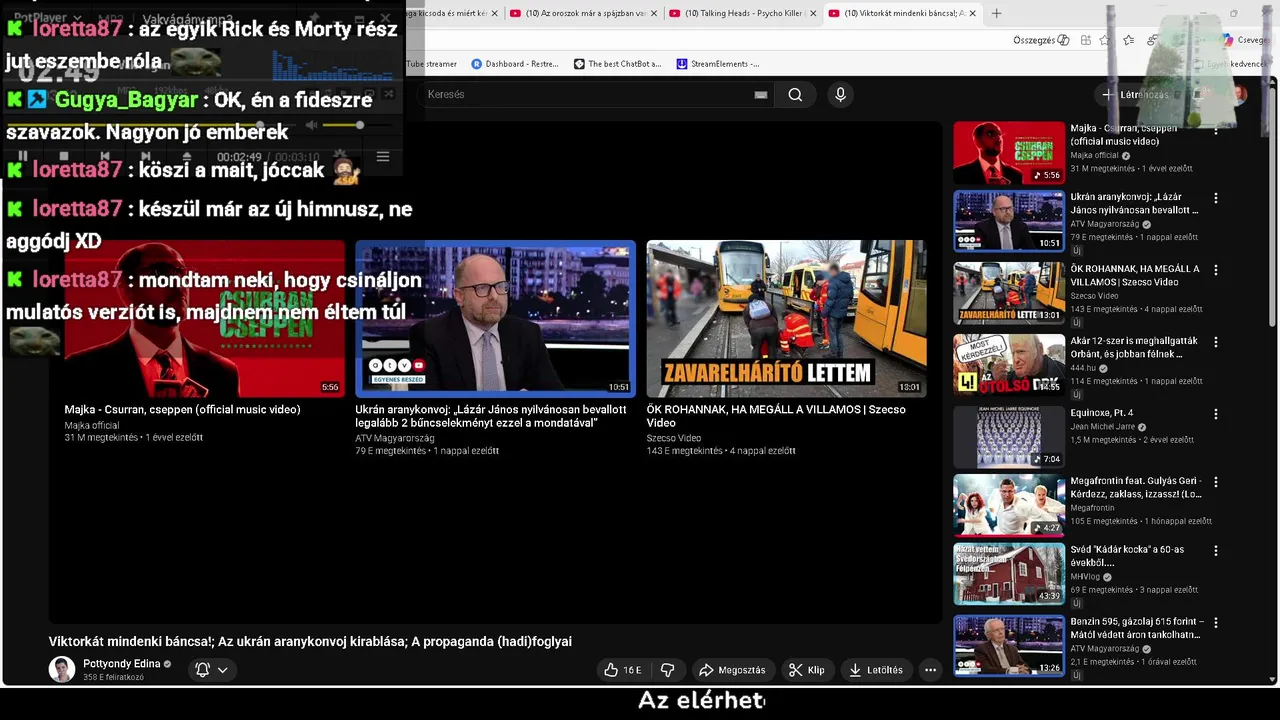Screen dimensions: 1280x720
Task: Click the eject/open file button in PotPlayer
Action: 186,157
